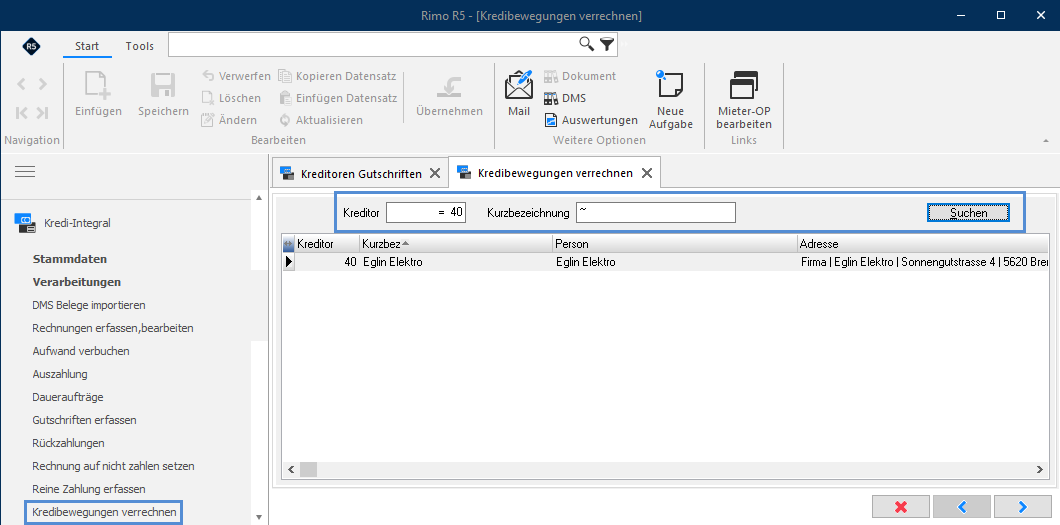This screenshot has height=525, width=1060.
Task: Open the filter funnel icon
Action: pyautogui.click(x=607, y=45)
